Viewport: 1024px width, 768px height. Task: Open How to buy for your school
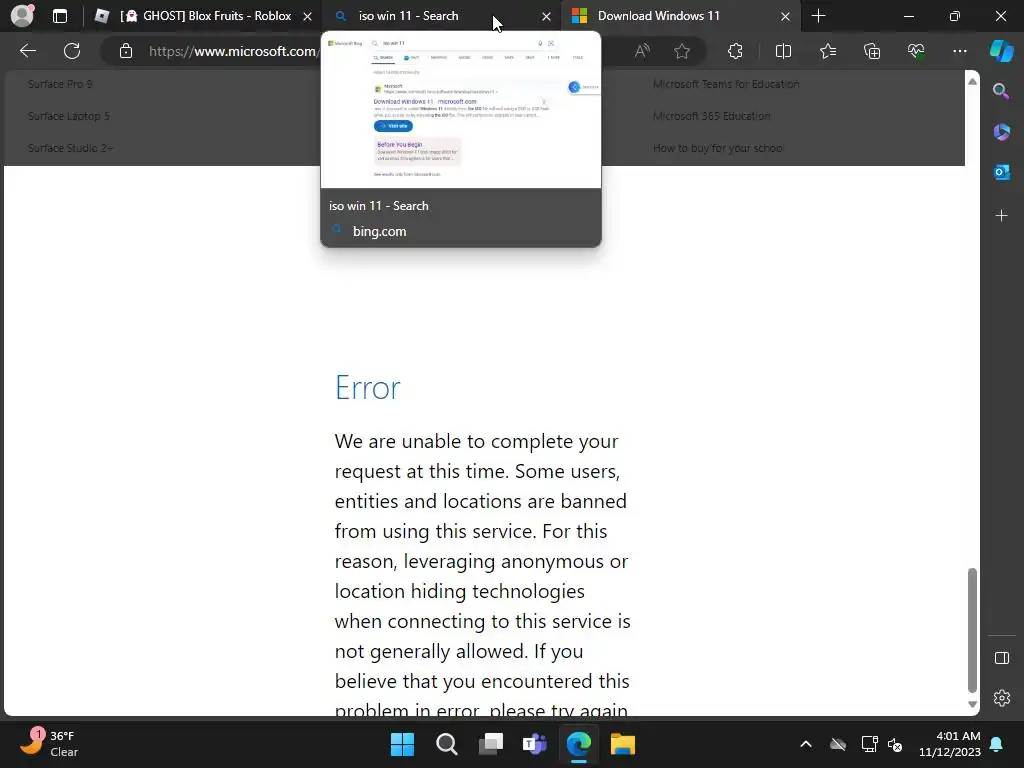(718, 148)
